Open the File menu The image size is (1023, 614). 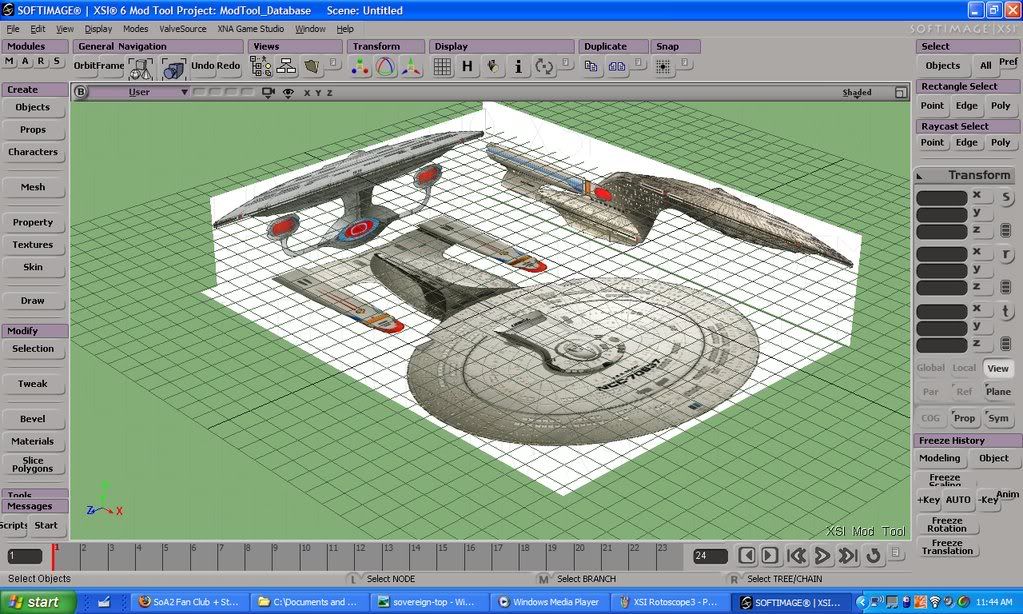pyautogui.click(x=13, y=29)
